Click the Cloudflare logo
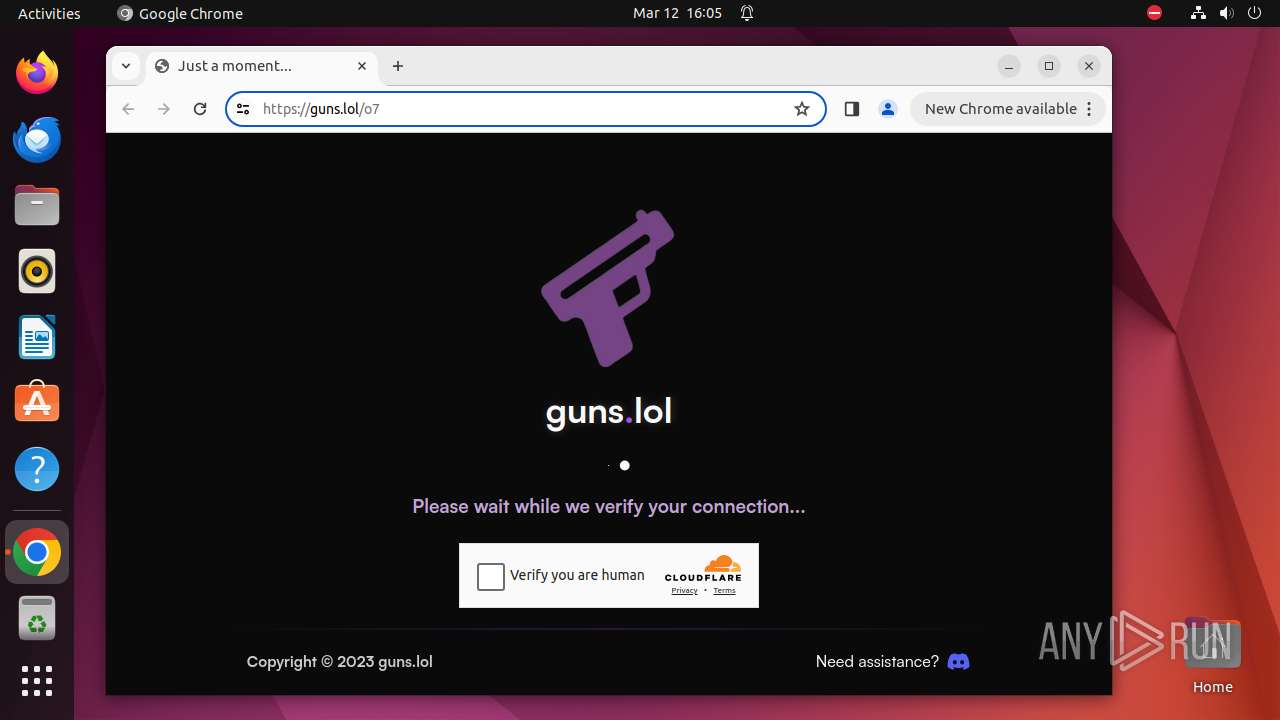This screenshot has width=1280, height=720. 704,569
